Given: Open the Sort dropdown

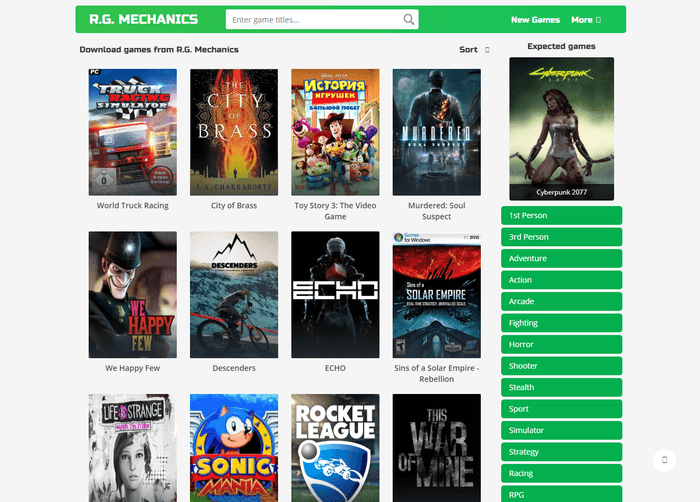Looking at the screenshot, I should point(474,49).
